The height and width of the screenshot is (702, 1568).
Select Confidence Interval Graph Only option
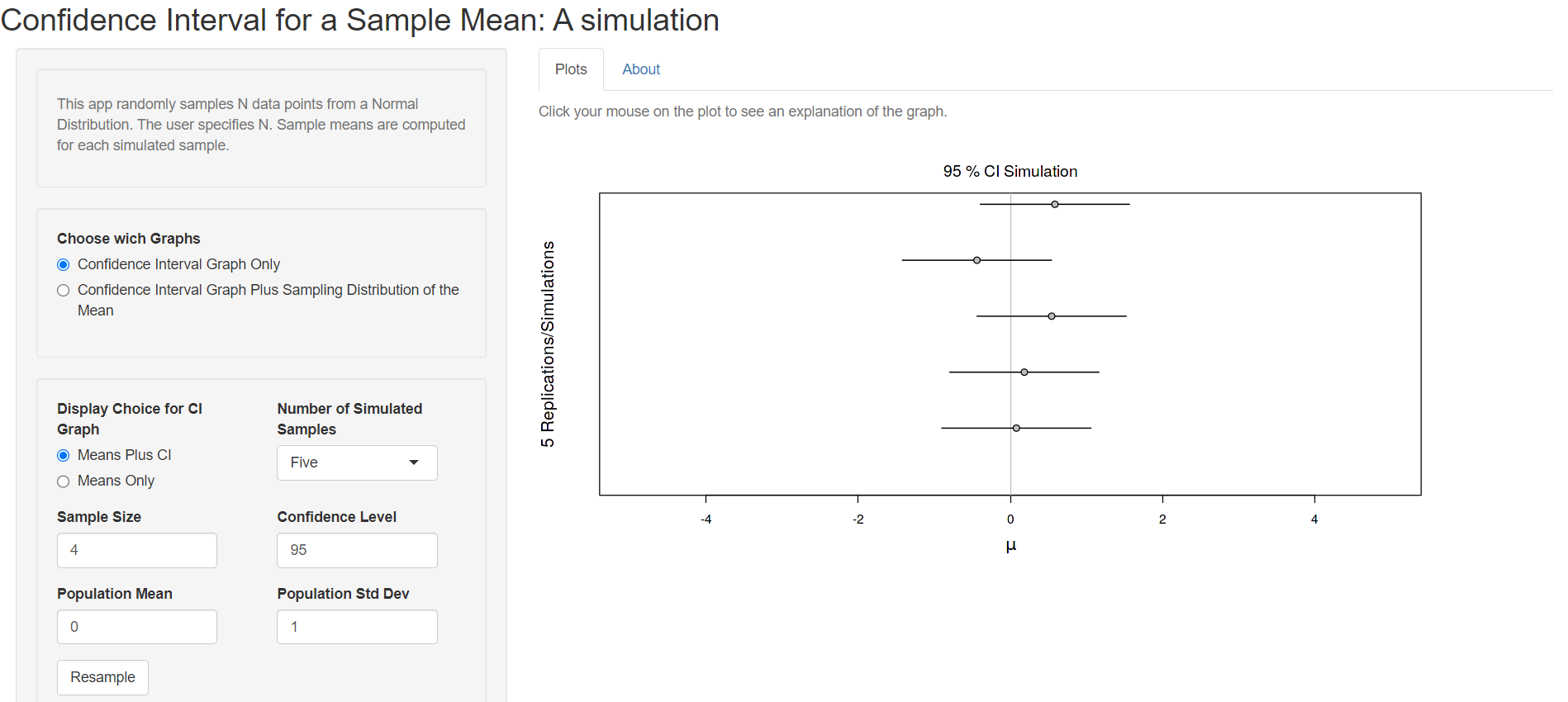tap(64, 265)
